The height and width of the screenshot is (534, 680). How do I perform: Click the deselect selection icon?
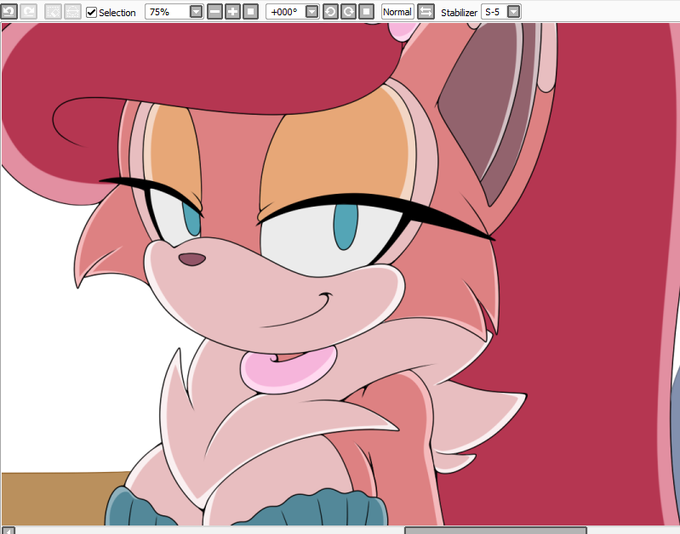pyautogui.click(x=53, y=12)
